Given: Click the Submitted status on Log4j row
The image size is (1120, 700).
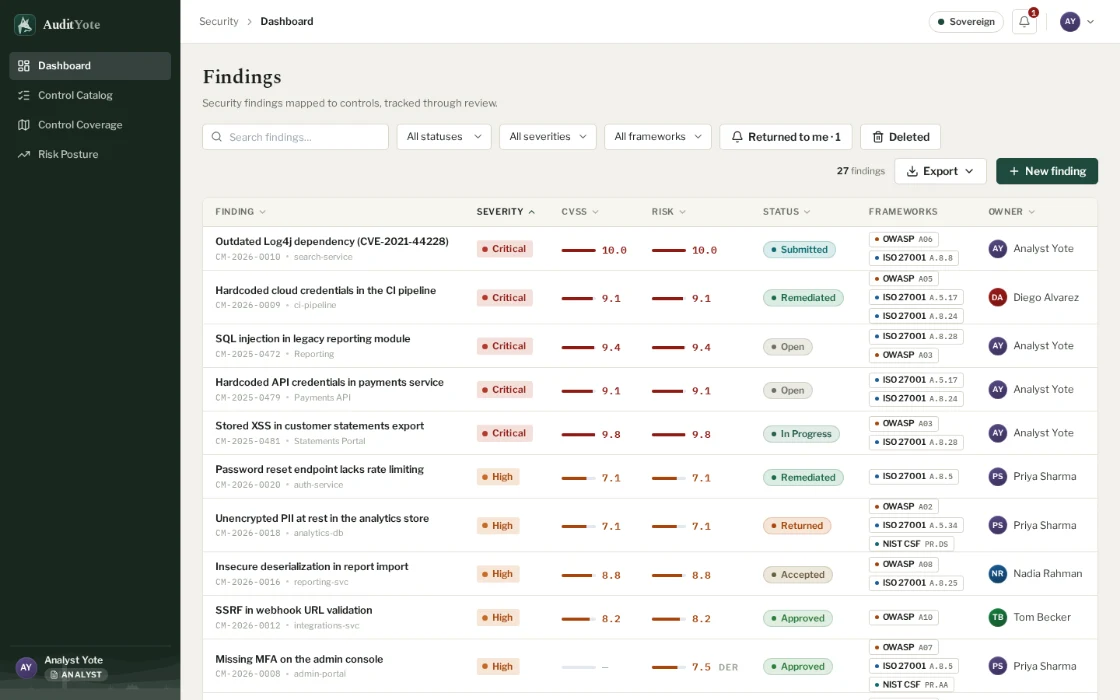Looking at the screenshot, I should pos(799,249).
